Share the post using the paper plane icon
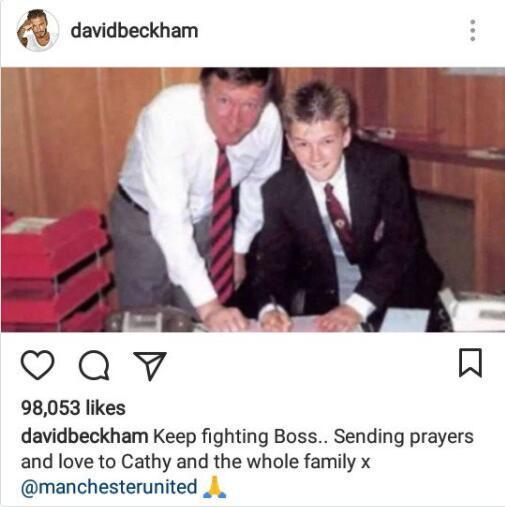The height and width of the screenshot is (507, 505). coord(150,365)
